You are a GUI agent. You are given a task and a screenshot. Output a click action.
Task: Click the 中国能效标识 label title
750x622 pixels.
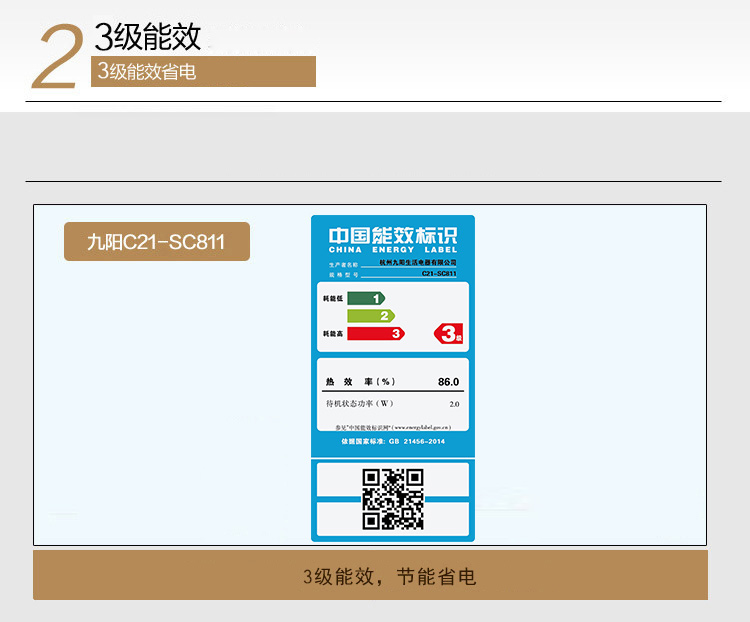point(393,235)
